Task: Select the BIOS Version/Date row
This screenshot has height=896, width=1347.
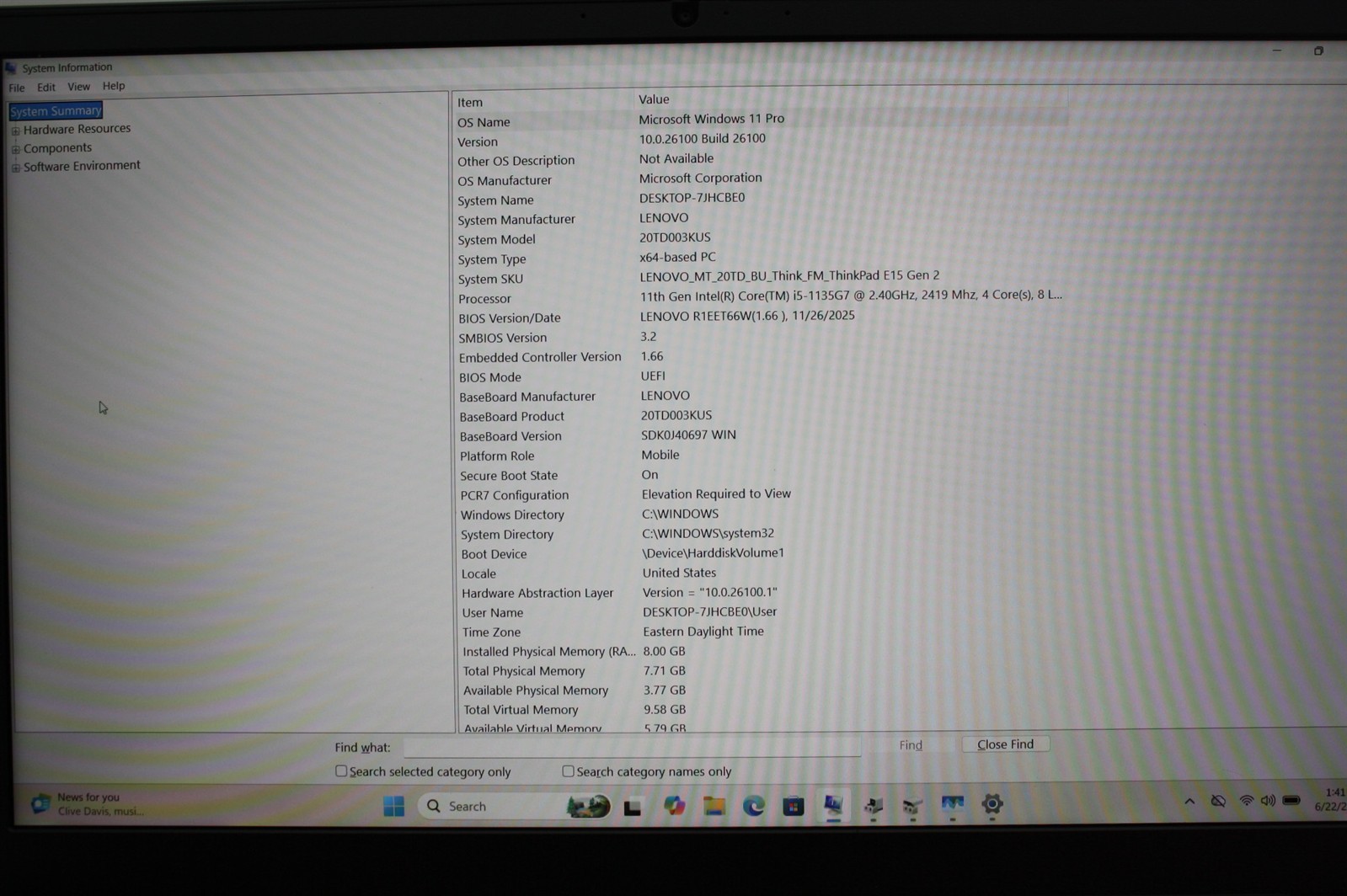Action: coord(762,317)
